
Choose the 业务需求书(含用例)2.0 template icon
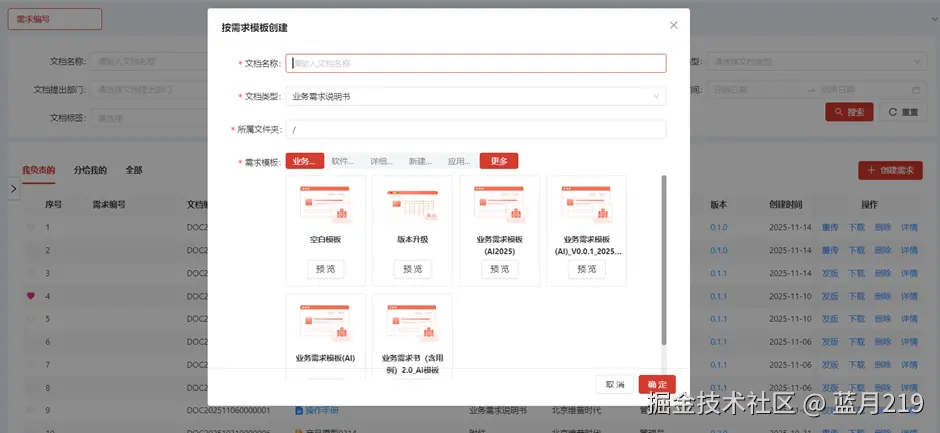click(x=412, y=323)
